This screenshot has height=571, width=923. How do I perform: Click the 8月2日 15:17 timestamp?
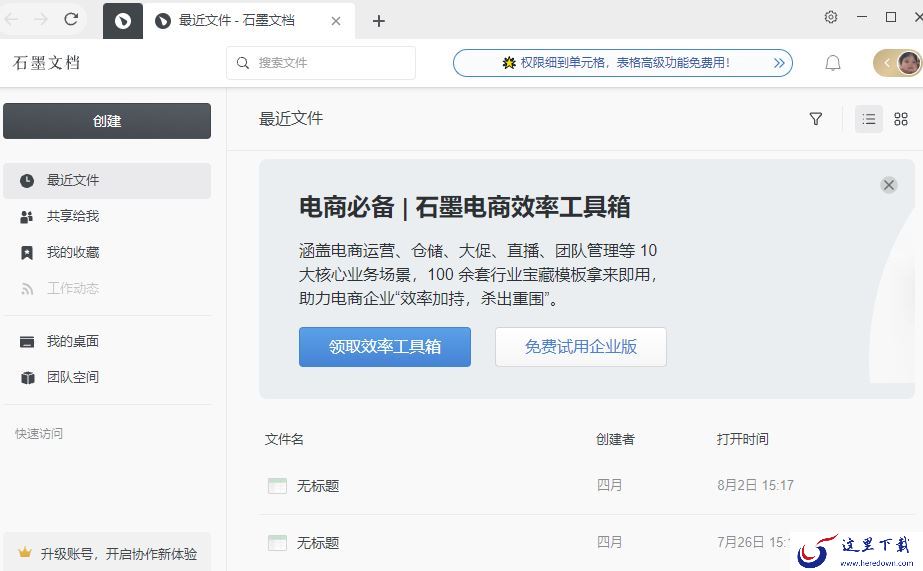[755, 485]
